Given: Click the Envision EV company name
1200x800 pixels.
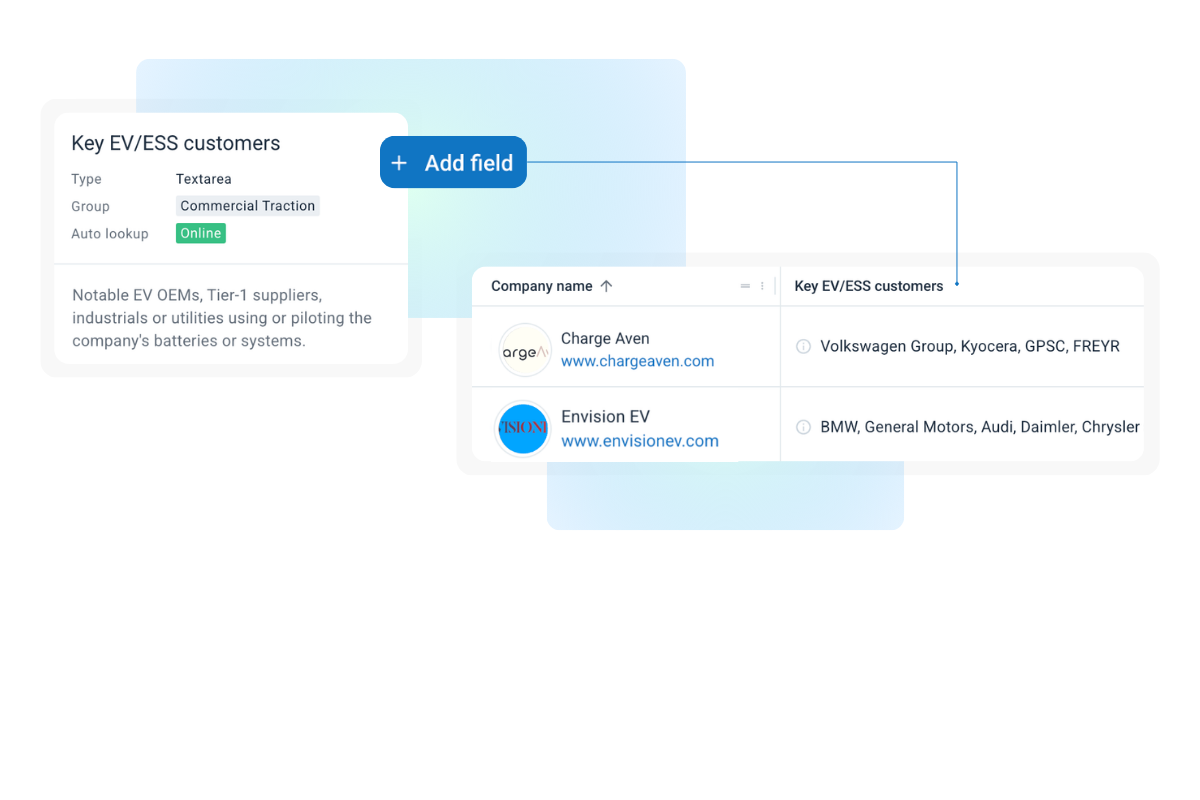Looking at the screenshot, I should click(605, 417).
